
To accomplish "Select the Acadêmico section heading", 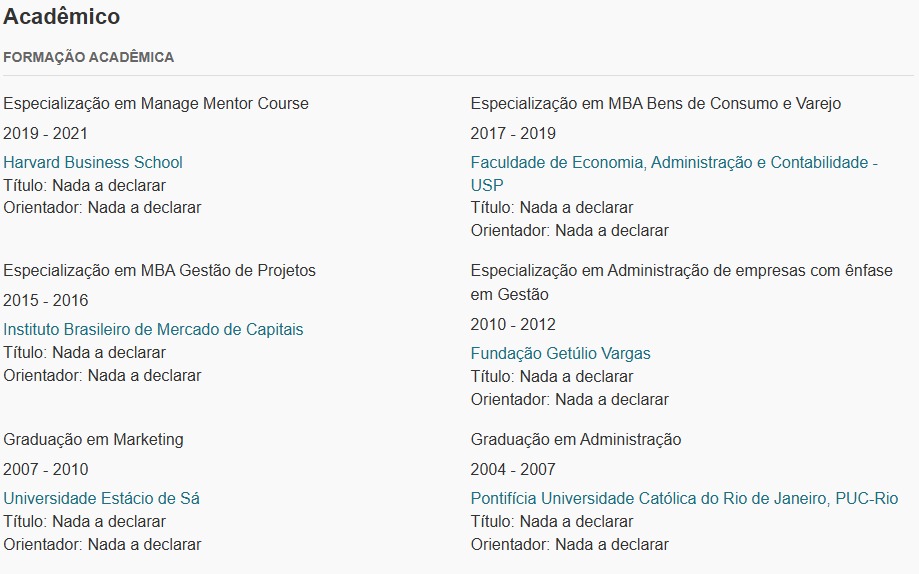I will pyautogui.click(x=62, y=16).
